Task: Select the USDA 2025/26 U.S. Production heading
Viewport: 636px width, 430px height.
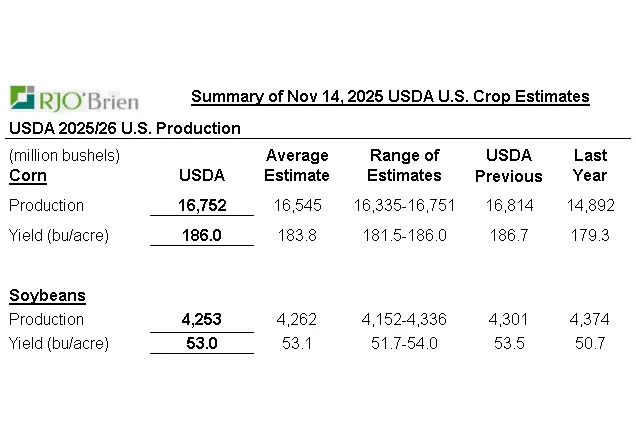Action: 125,128
